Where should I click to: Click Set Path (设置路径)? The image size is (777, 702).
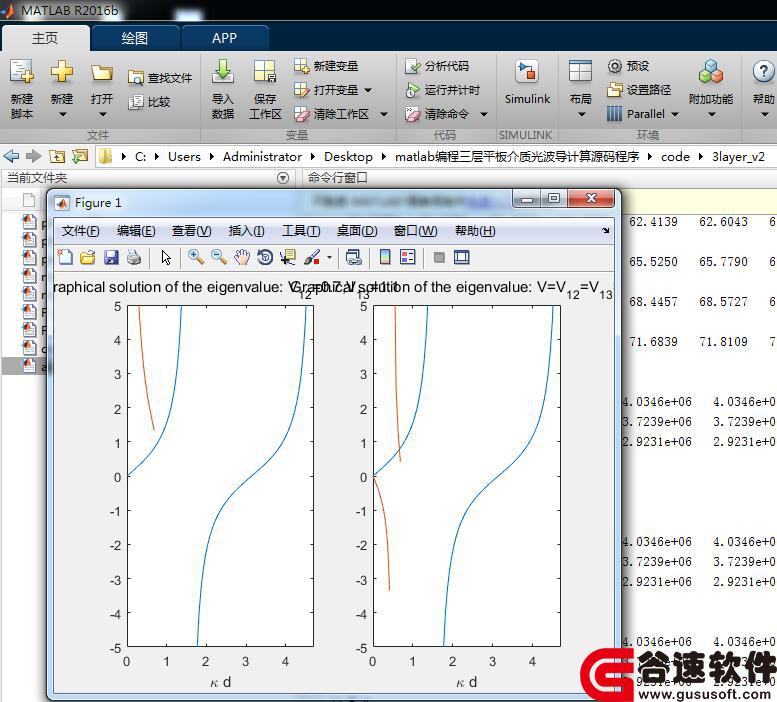pyautogui.click(x=639, y=90)
